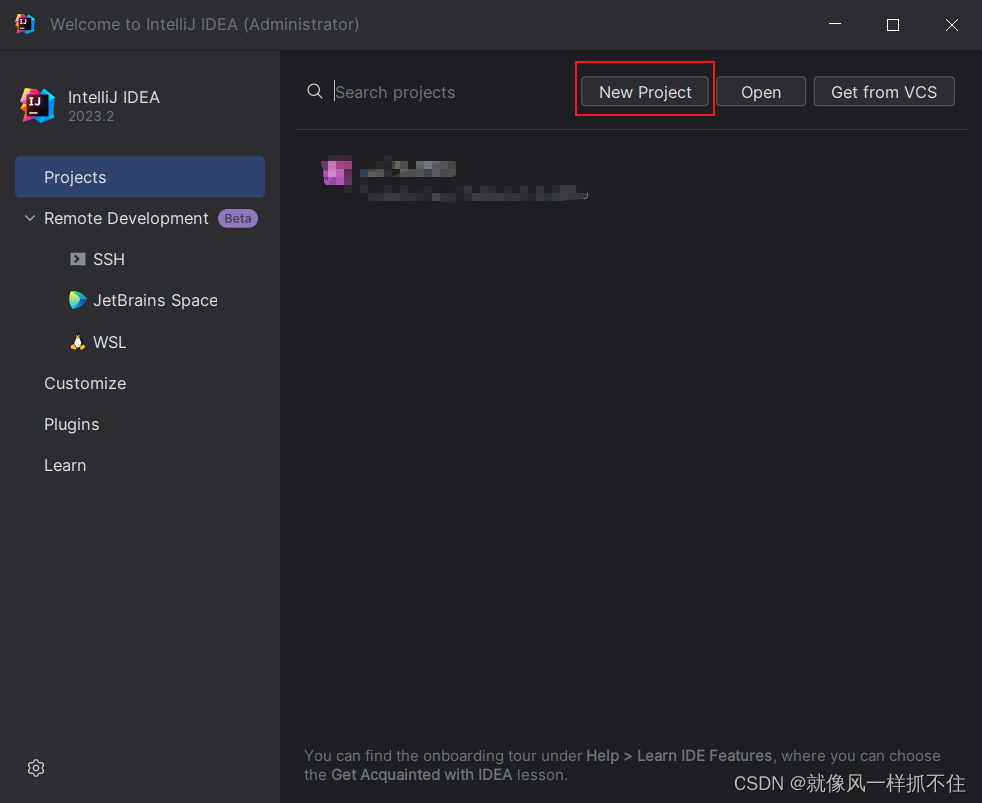Click the 2023.2 version text
The width and height of the screenshot is (982, 803).
pyautogui.click(x=91, y=117)
